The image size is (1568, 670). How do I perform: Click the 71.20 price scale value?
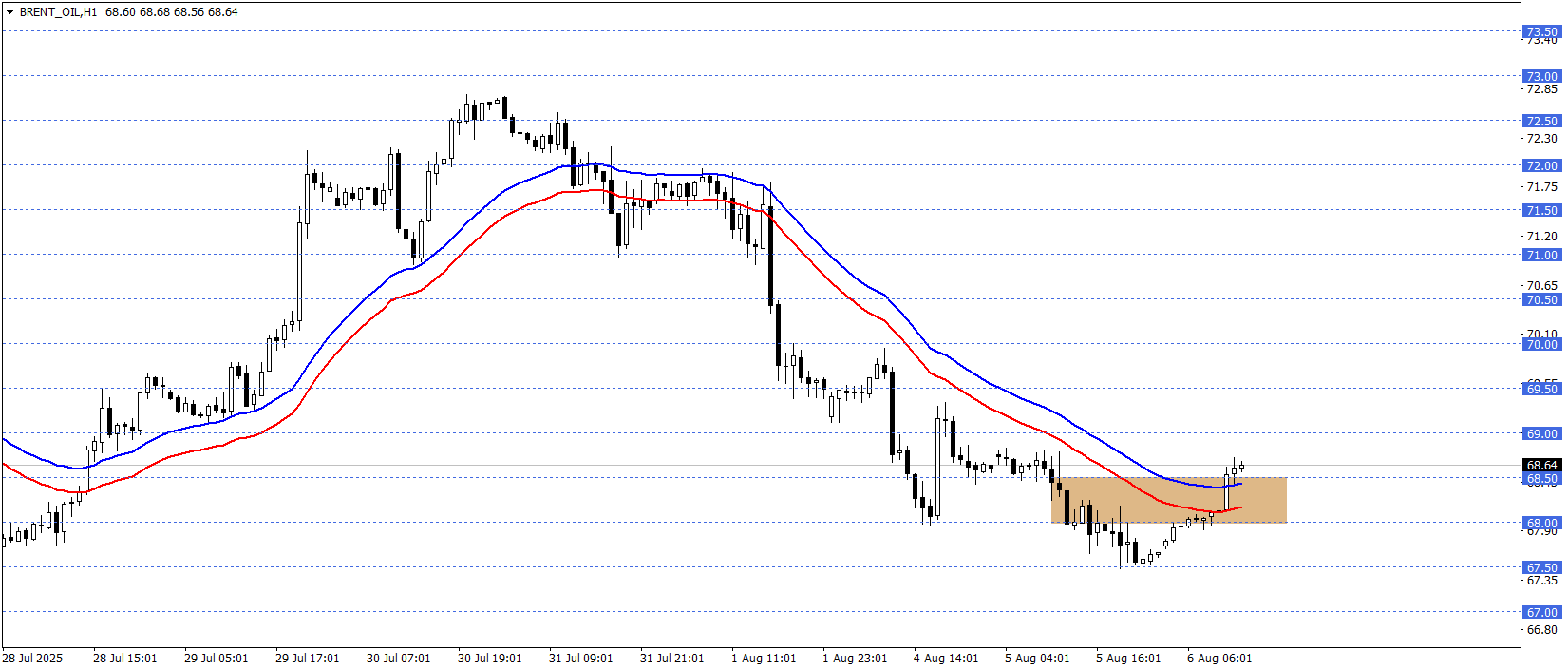pos(1541,236)
